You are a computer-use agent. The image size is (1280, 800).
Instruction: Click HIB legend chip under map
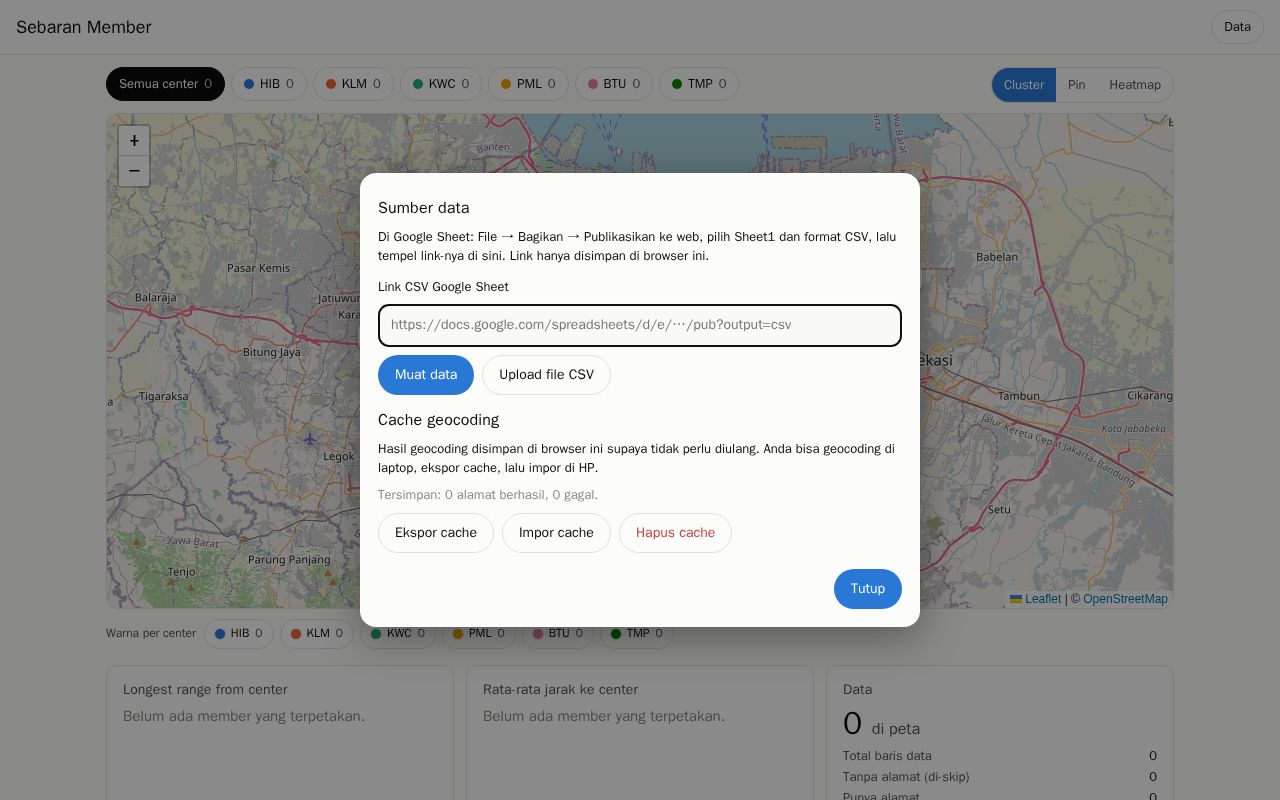point(239,633)
